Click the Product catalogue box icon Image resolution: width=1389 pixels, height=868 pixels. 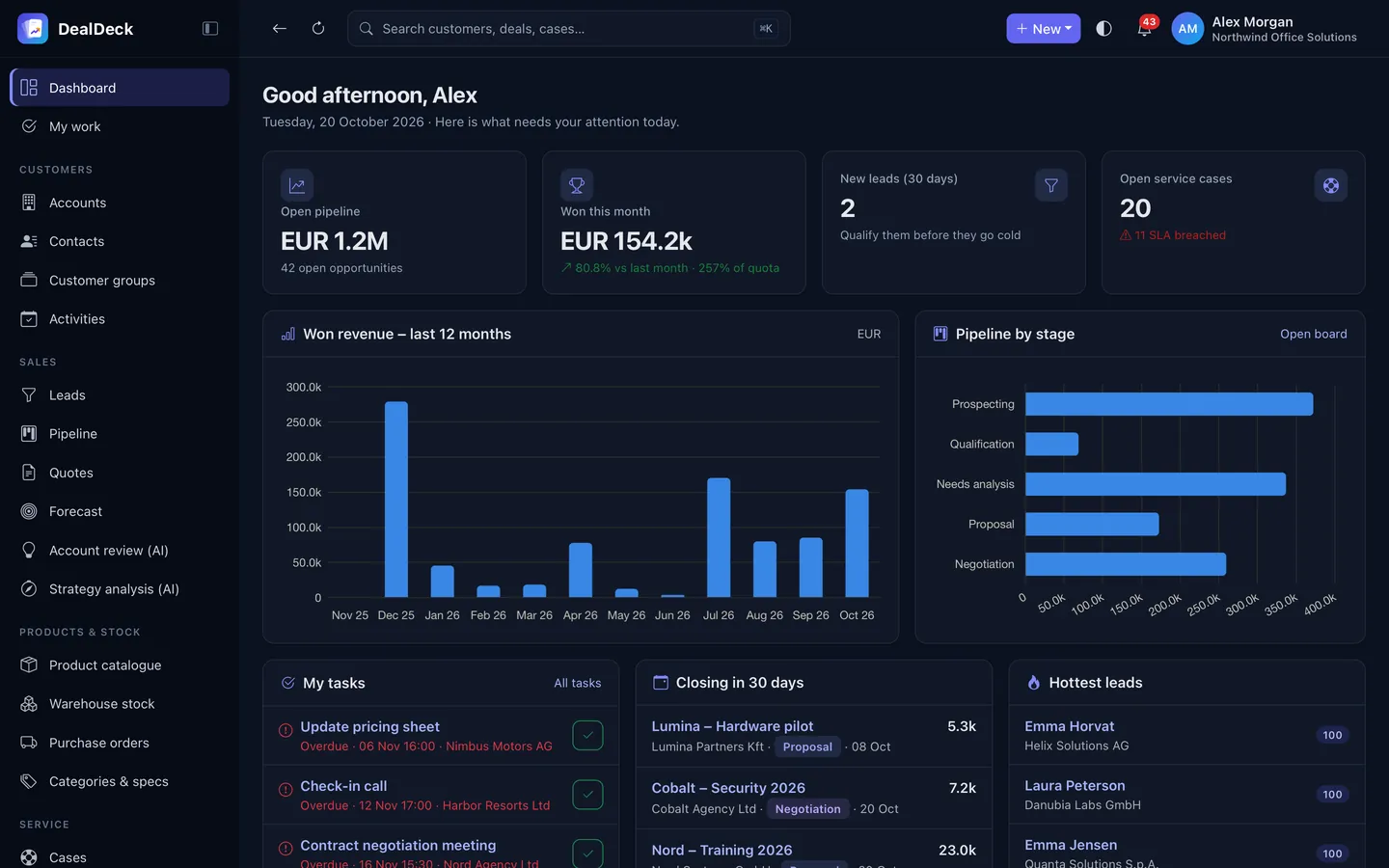(x=29, y=665)
